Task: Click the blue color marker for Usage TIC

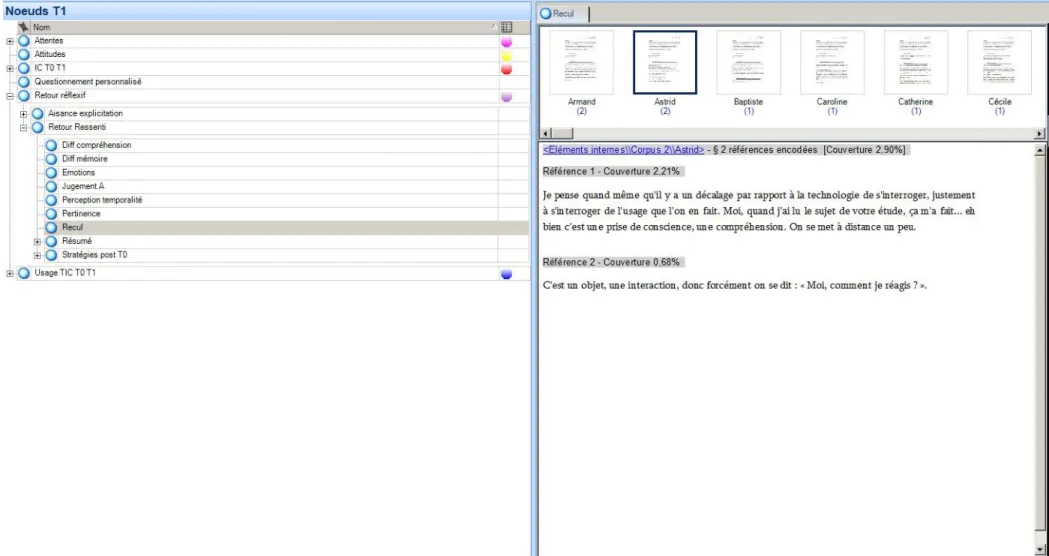Action: coord(506,274)
